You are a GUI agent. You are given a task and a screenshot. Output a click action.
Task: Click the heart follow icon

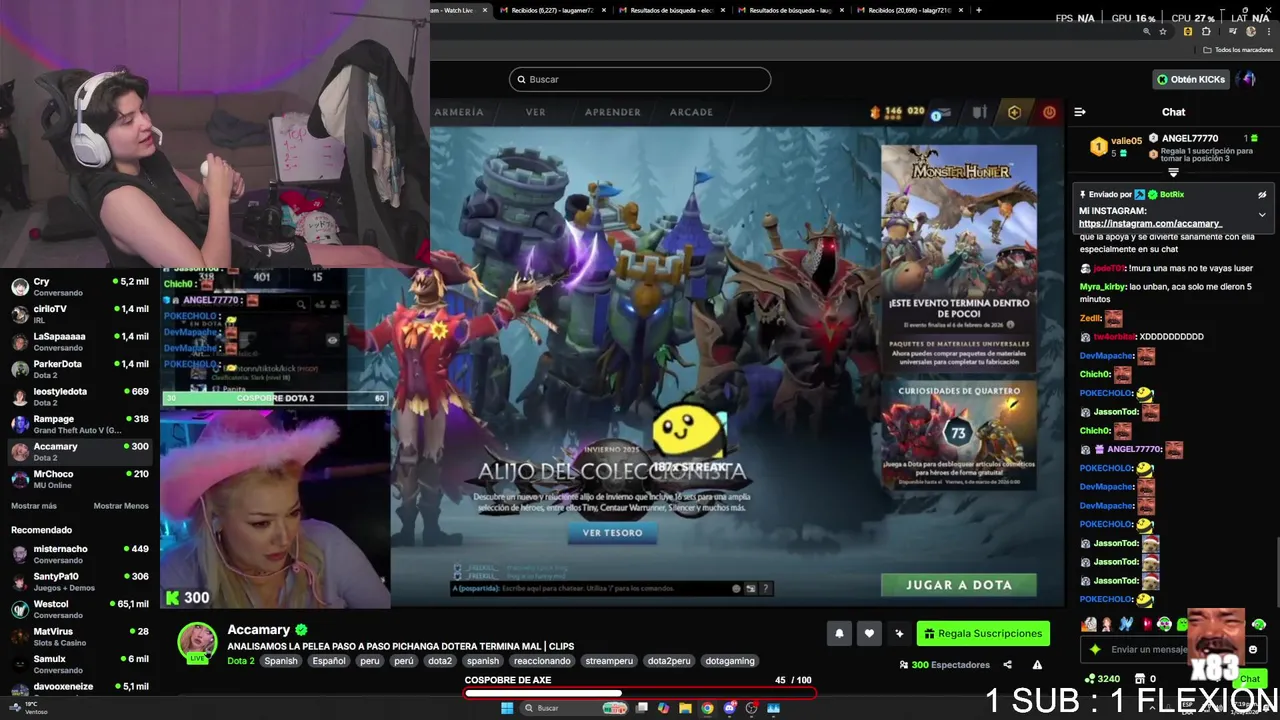coord(869,633)
